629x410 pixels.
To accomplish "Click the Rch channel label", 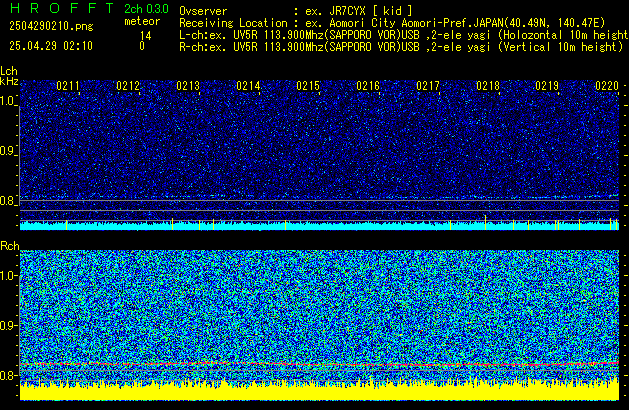I will point(10,246).
